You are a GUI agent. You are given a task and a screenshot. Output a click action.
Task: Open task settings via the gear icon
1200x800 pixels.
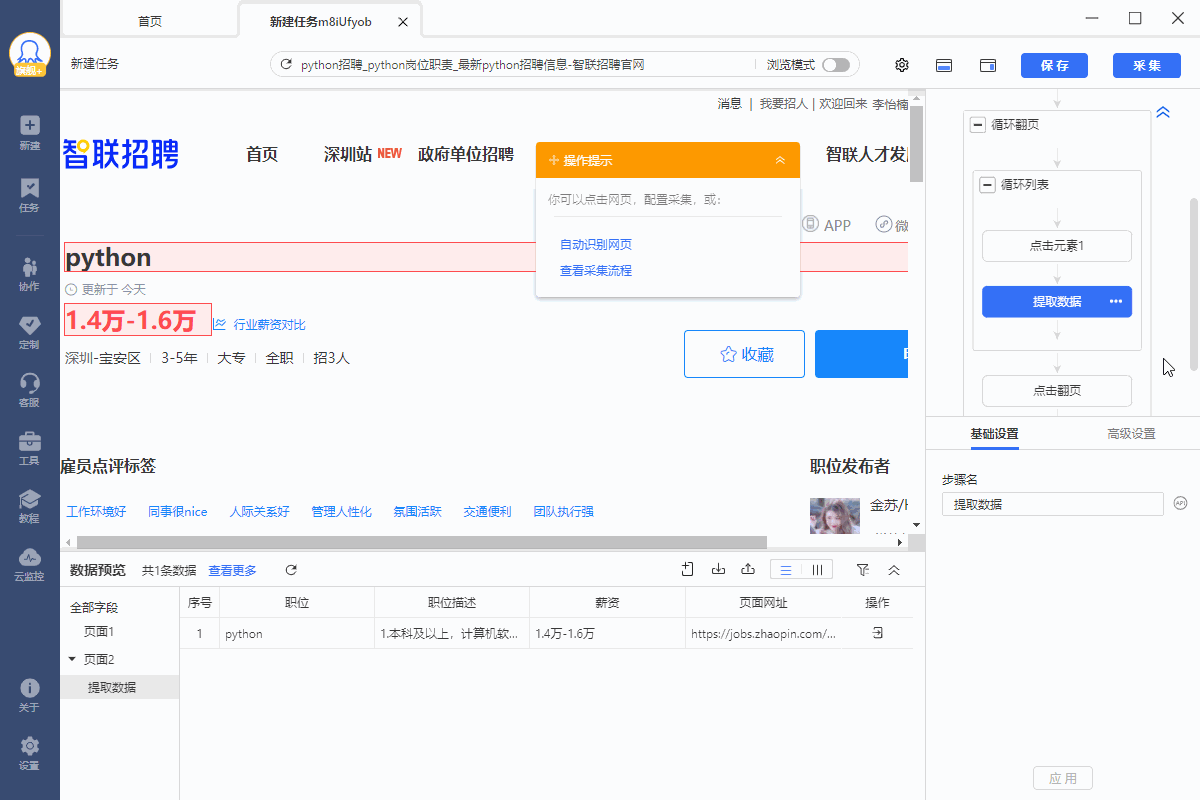pos(902,65)
